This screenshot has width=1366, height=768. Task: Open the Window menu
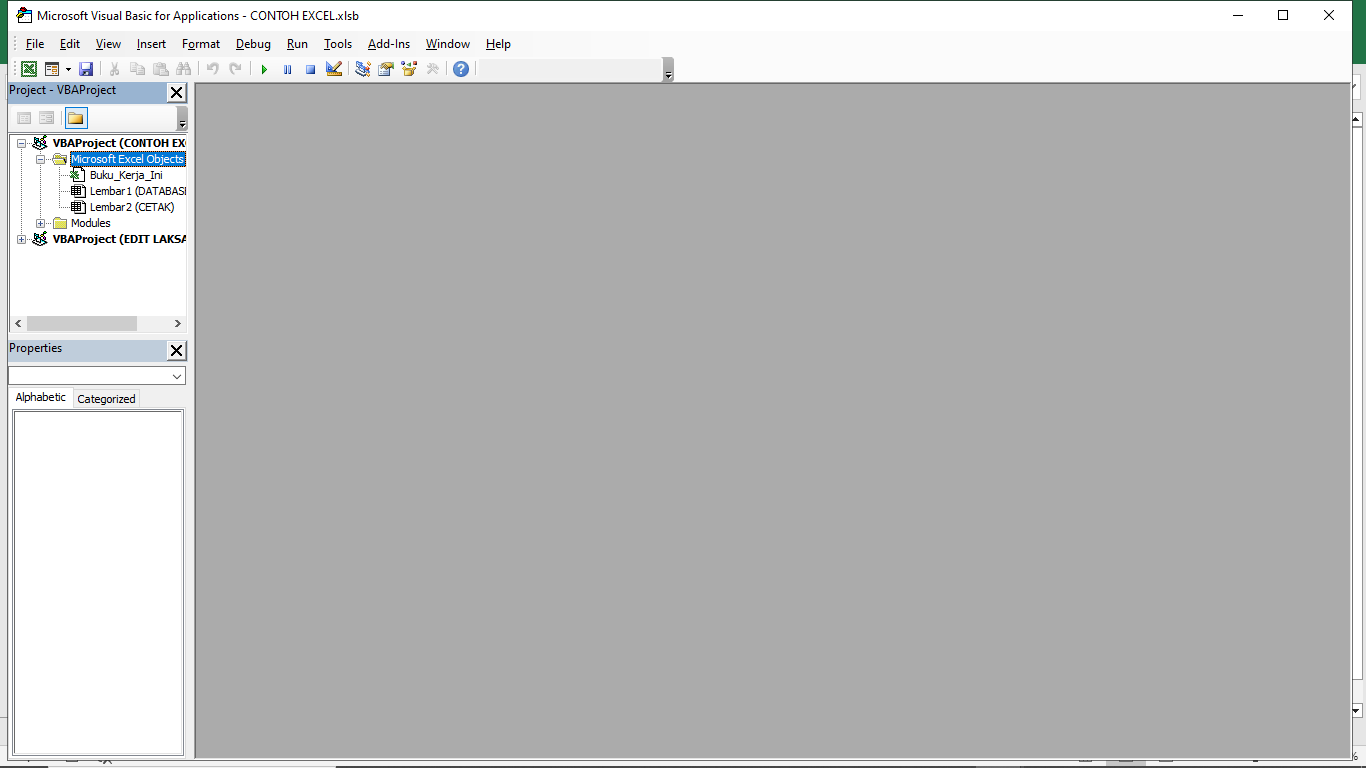click(448, 44)
